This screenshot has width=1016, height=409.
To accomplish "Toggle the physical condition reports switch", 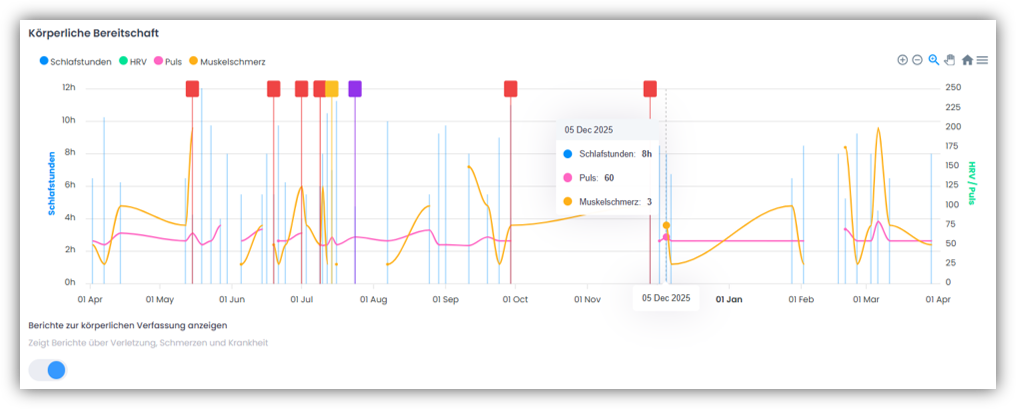I will (47, 369).
